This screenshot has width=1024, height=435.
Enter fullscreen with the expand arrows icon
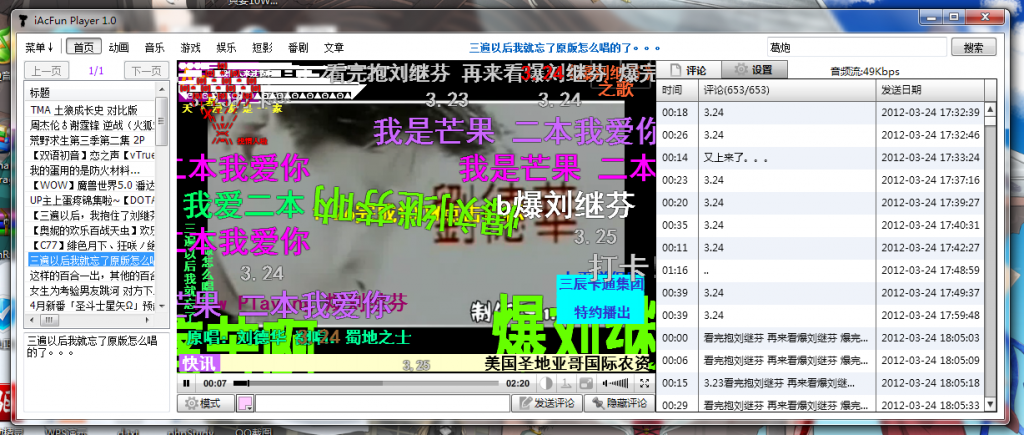click(645, 383)
